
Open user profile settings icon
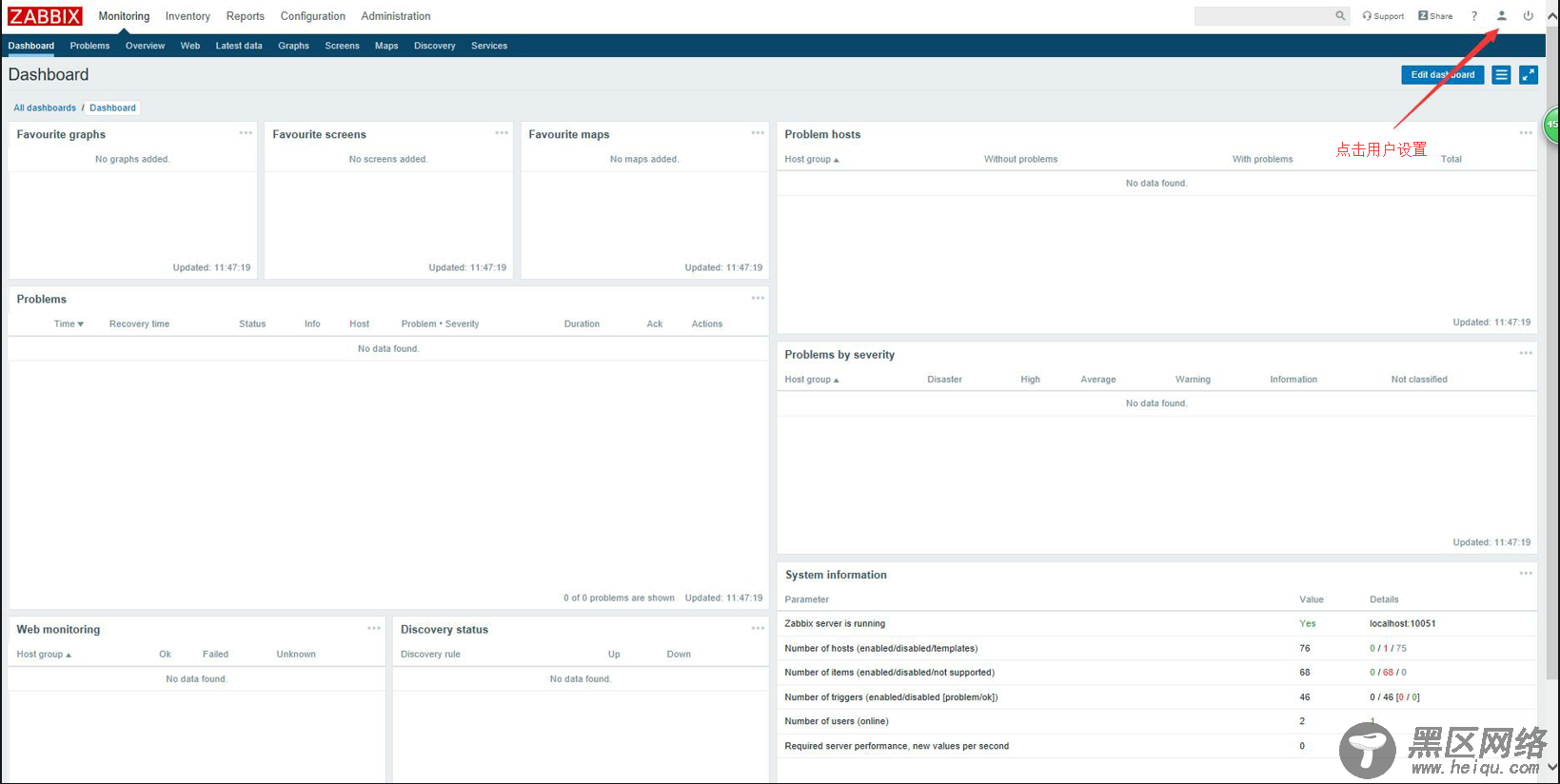click(x=1502, y=16)
